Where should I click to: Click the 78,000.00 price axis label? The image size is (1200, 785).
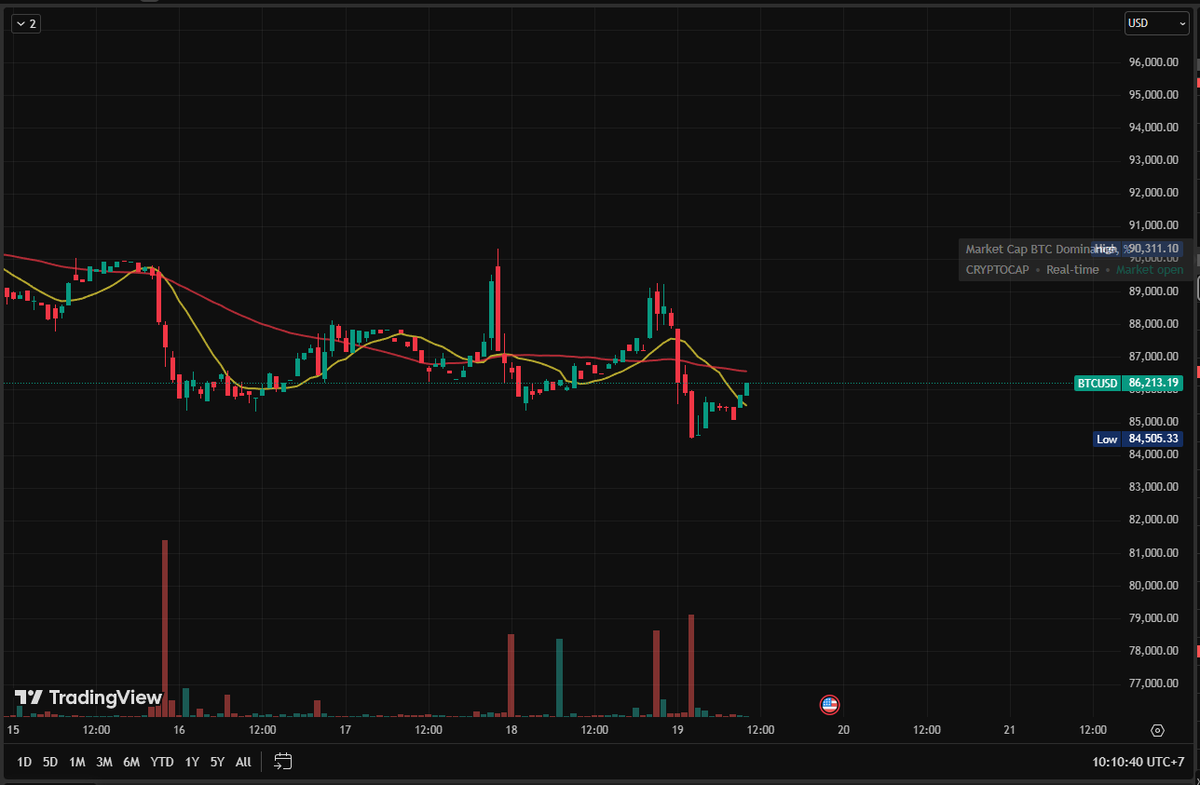(1155, 651)
